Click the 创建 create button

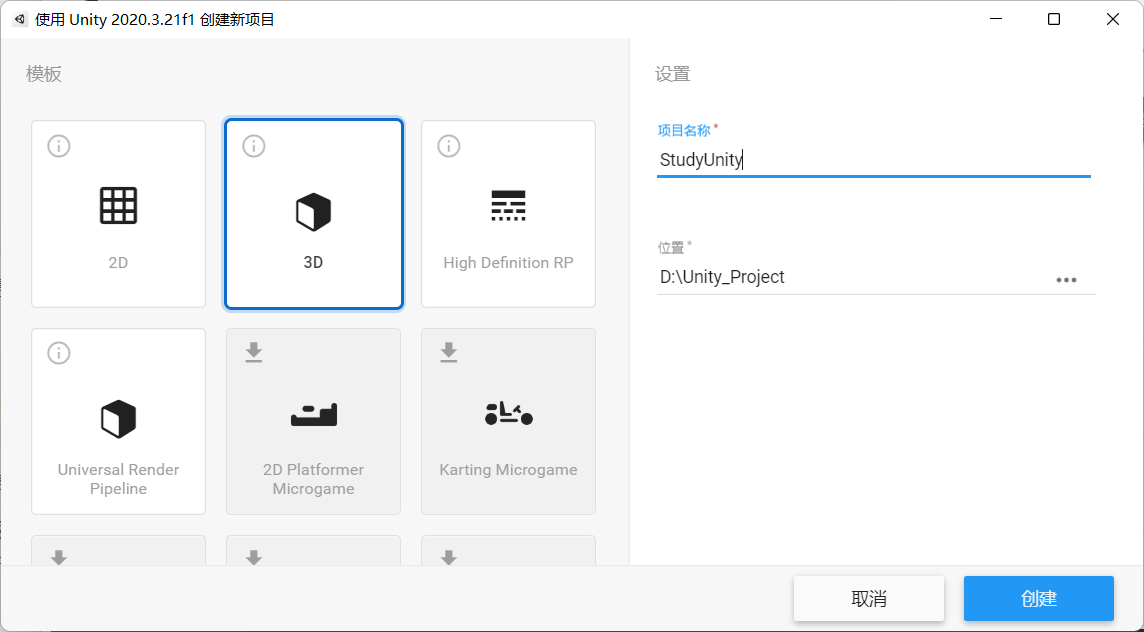[1039, 598]
